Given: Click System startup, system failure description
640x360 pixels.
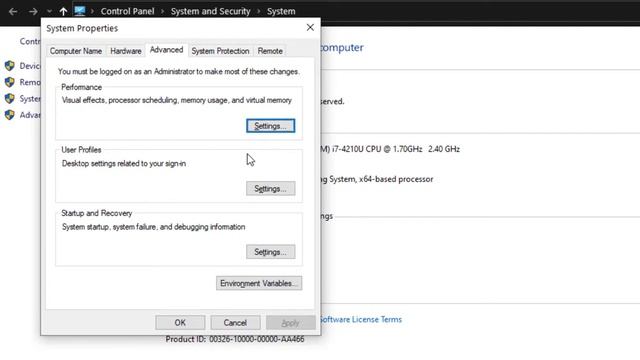Looking at the screenshot, I should 153,227.
